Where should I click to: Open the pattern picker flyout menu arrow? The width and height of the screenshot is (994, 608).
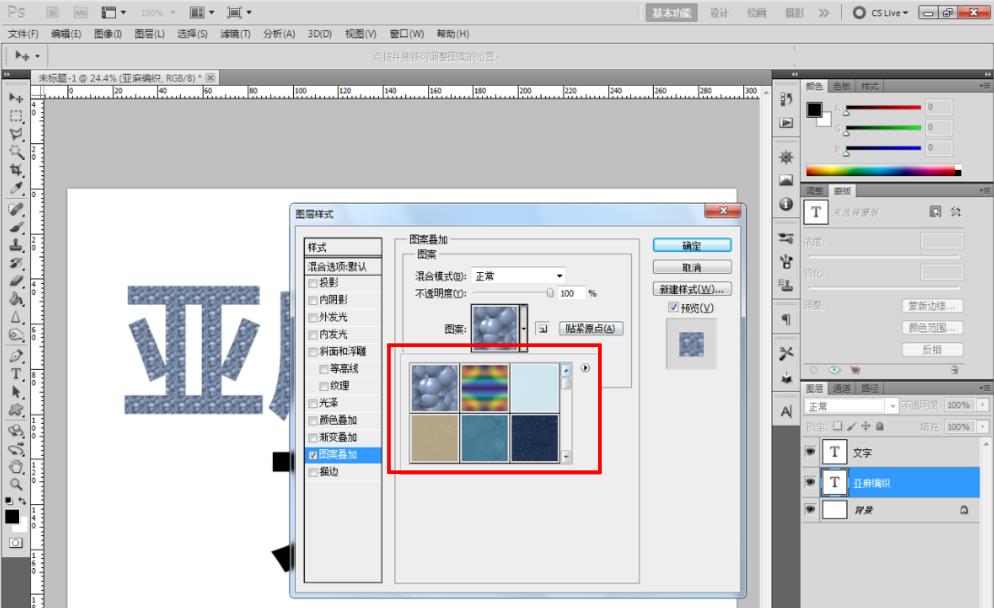[585, 369]
